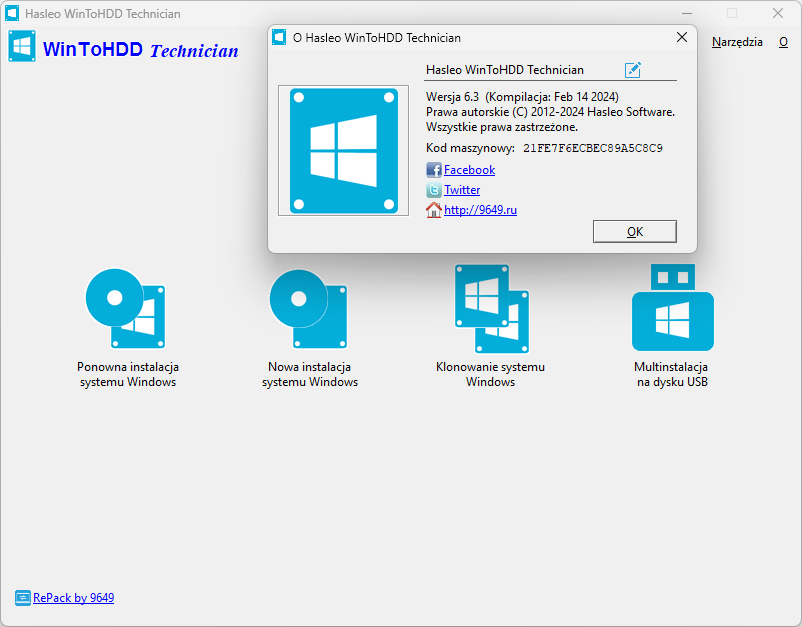The width and height of the screenshot is (802, 627).
Task: Launch Klonowanie systemu Windows icon
Action: tap(492, 308)
